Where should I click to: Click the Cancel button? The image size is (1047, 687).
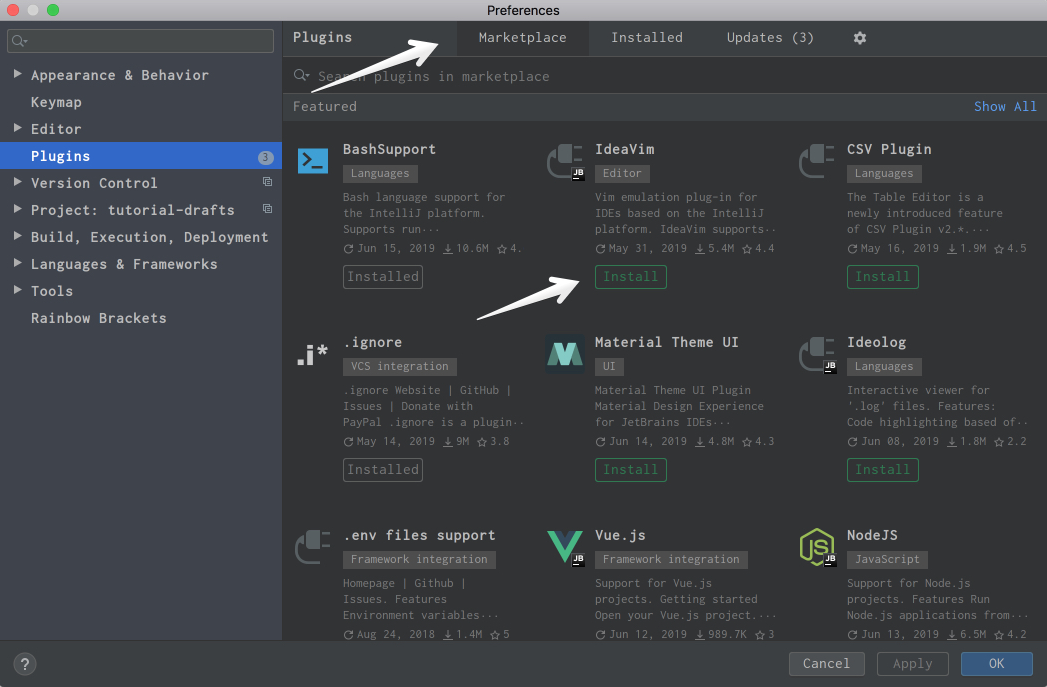coord(827,664)
